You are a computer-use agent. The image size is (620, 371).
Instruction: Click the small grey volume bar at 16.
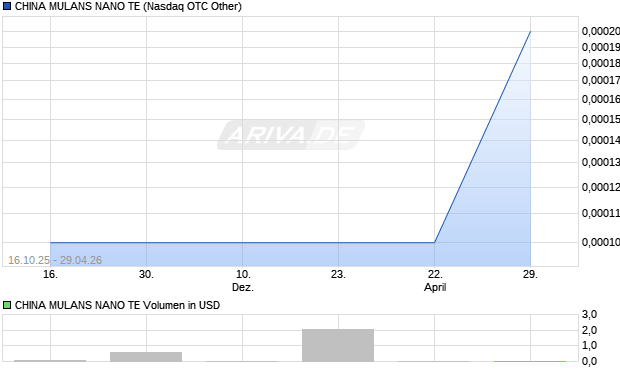point(50,361)
